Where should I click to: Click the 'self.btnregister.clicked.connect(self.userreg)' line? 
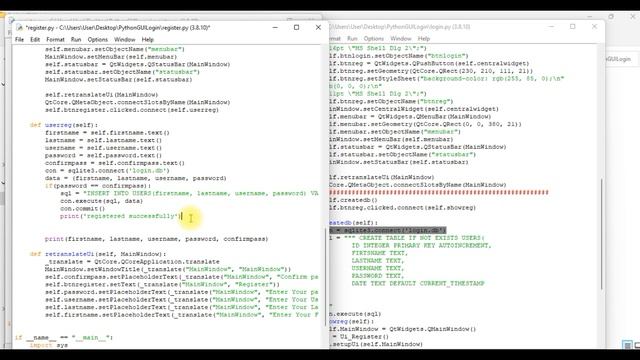tap(132, 110)
